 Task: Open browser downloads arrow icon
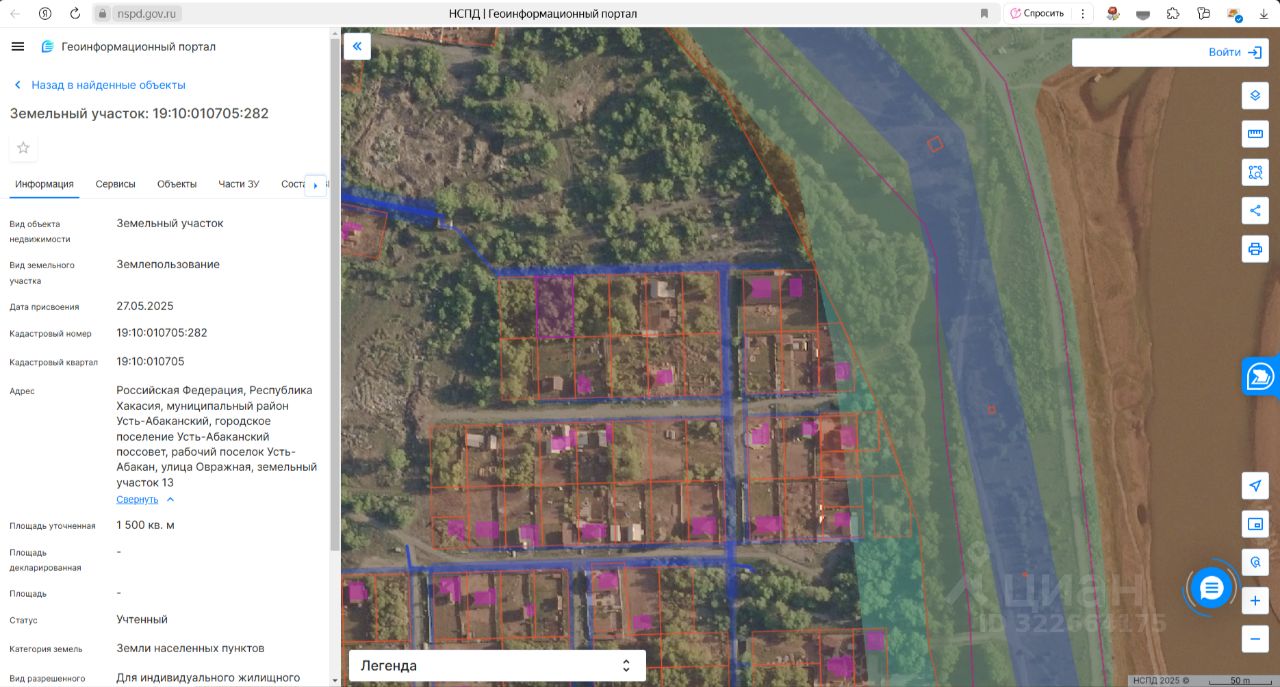point(1263,13)
